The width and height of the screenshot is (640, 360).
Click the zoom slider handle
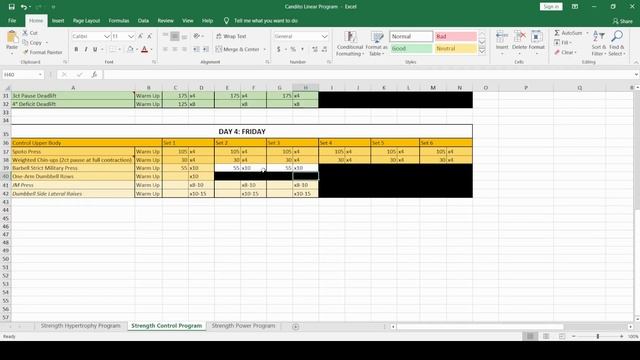pos(598,336)
